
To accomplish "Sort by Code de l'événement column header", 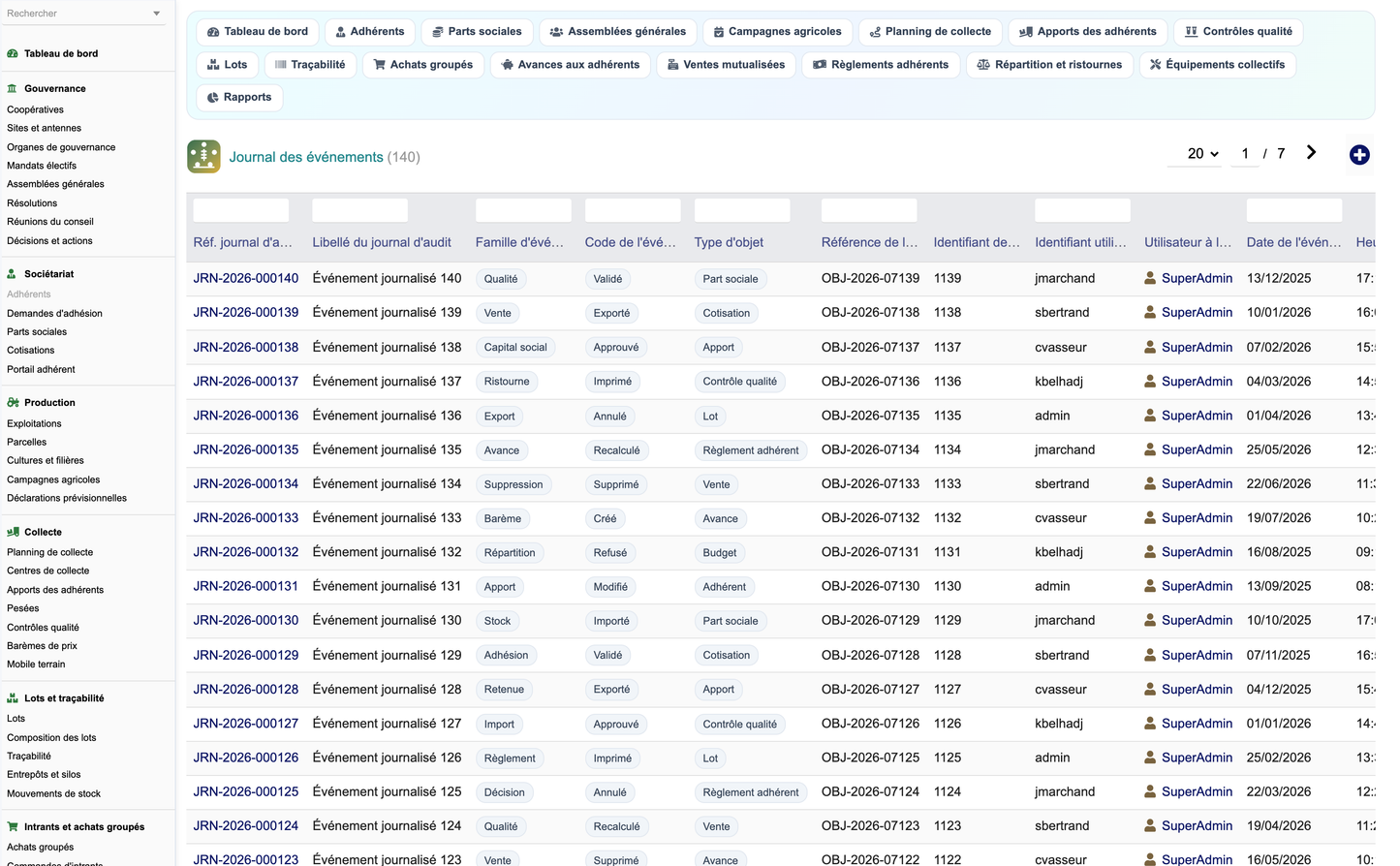I will click(x=631, y=242).
